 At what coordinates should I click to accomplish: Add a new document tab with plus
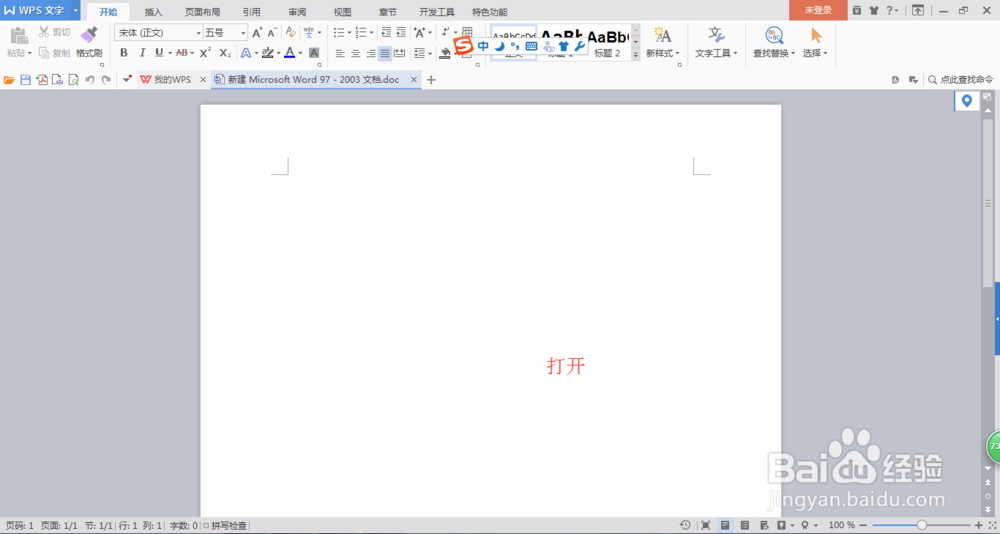(431, 80)
